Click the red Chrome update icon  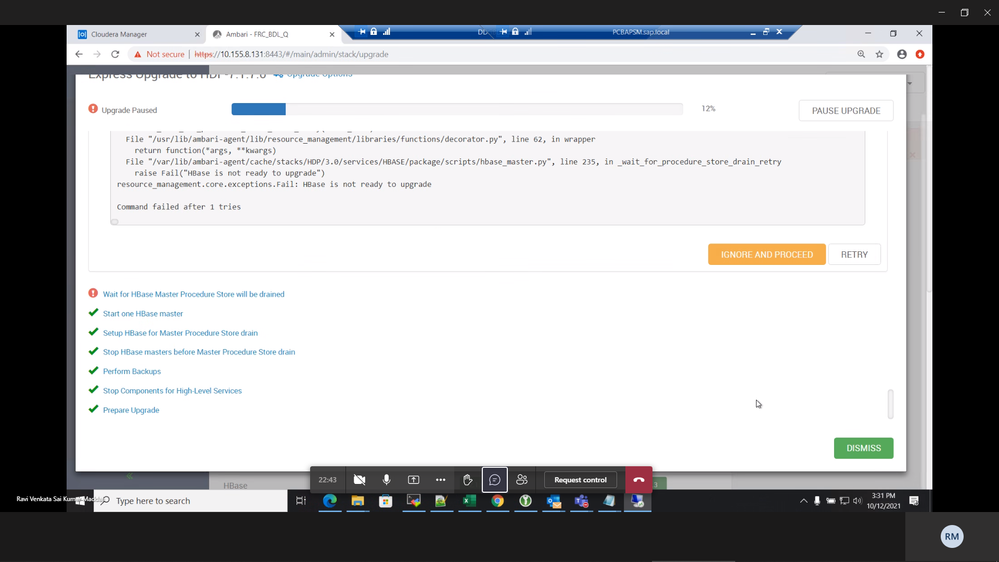(919, 54)
